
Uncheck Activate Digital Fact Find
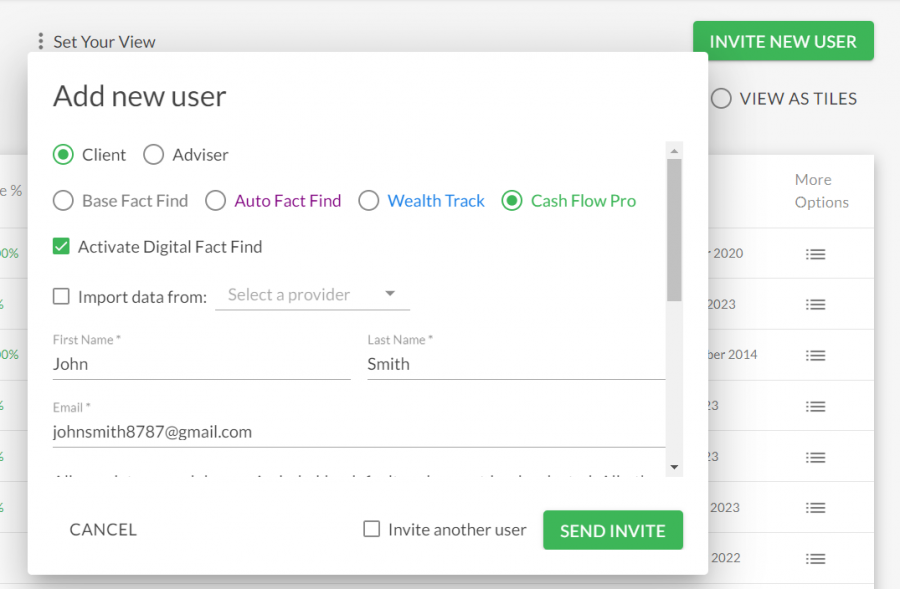point(61,246)
